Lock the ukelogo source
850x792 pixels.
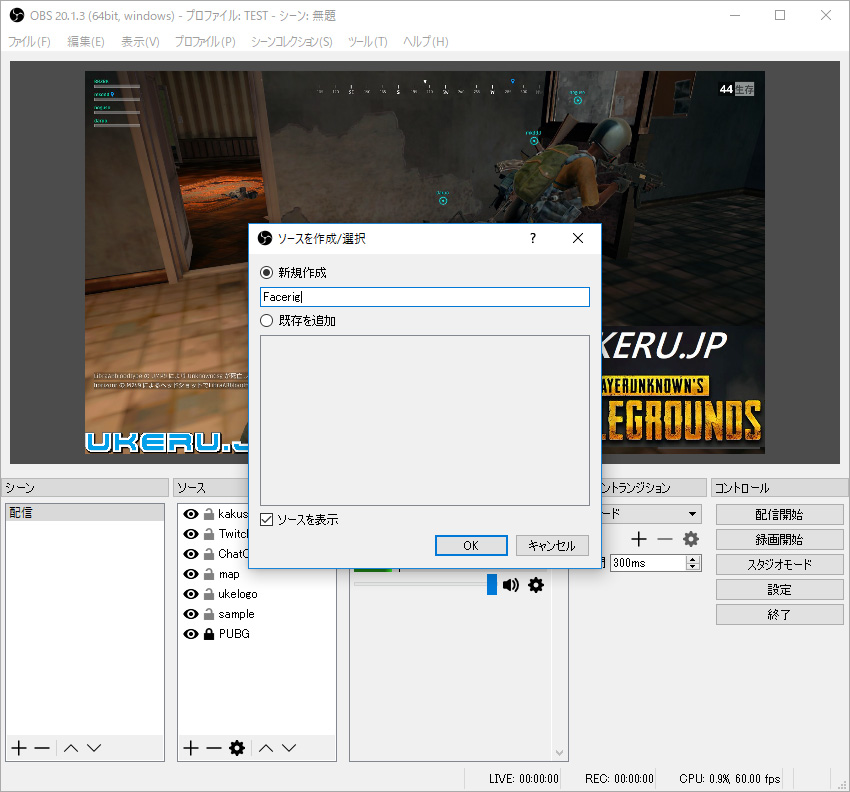tap(209, 594)
